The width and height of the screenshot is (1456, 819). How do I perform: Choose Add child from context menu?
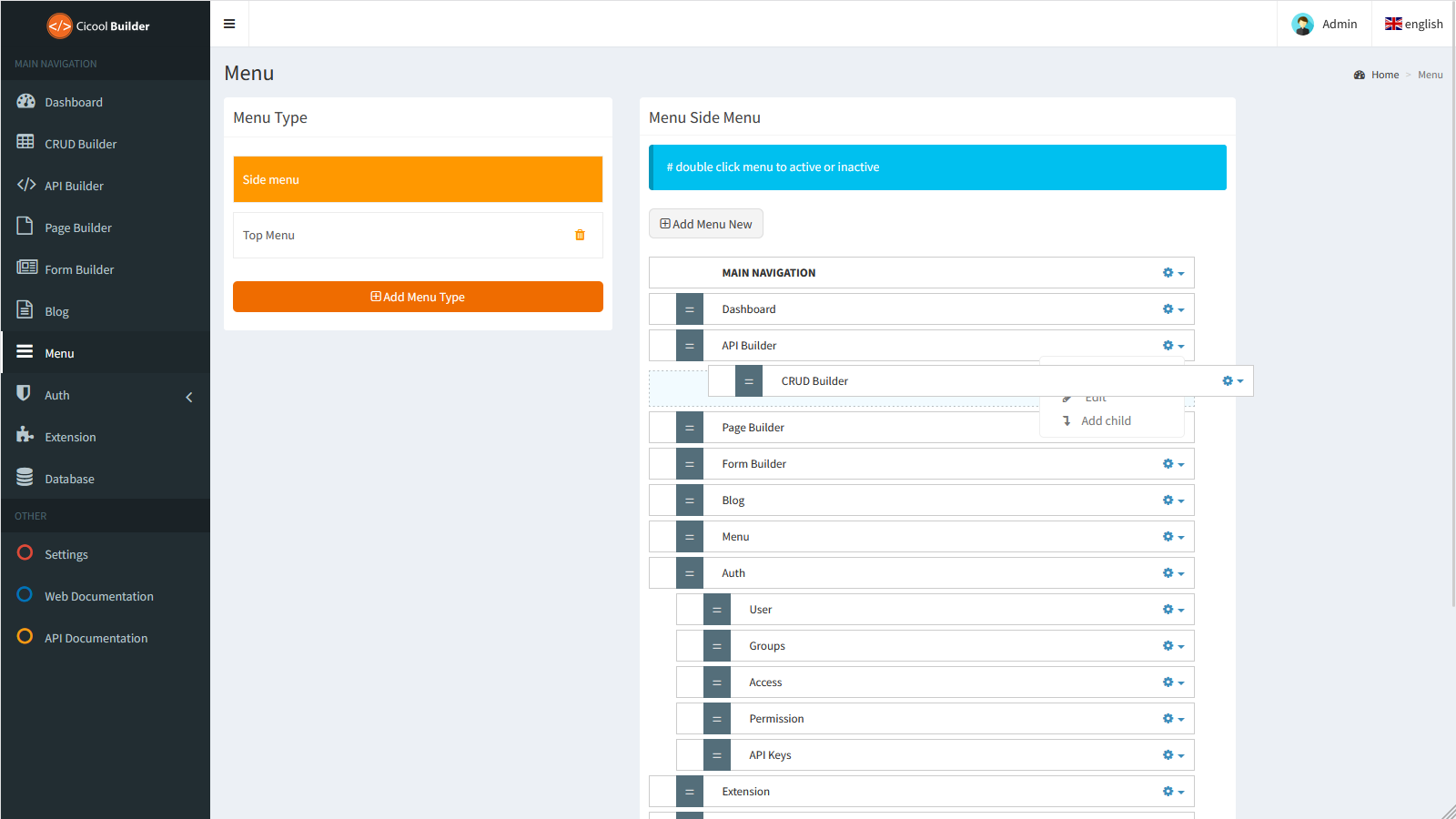[x=1112, y=420]
